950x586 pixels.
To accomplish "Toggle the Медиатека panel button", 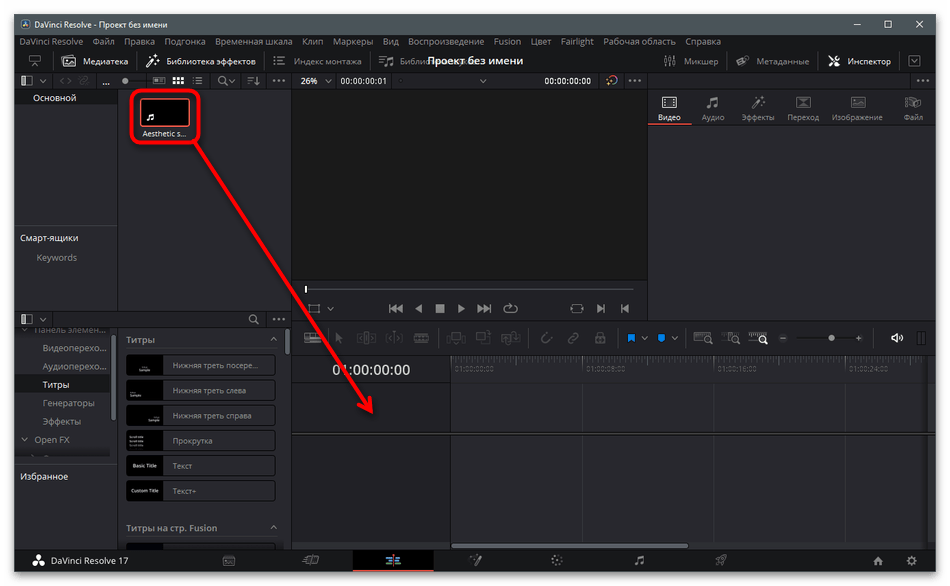I will 95,61.
